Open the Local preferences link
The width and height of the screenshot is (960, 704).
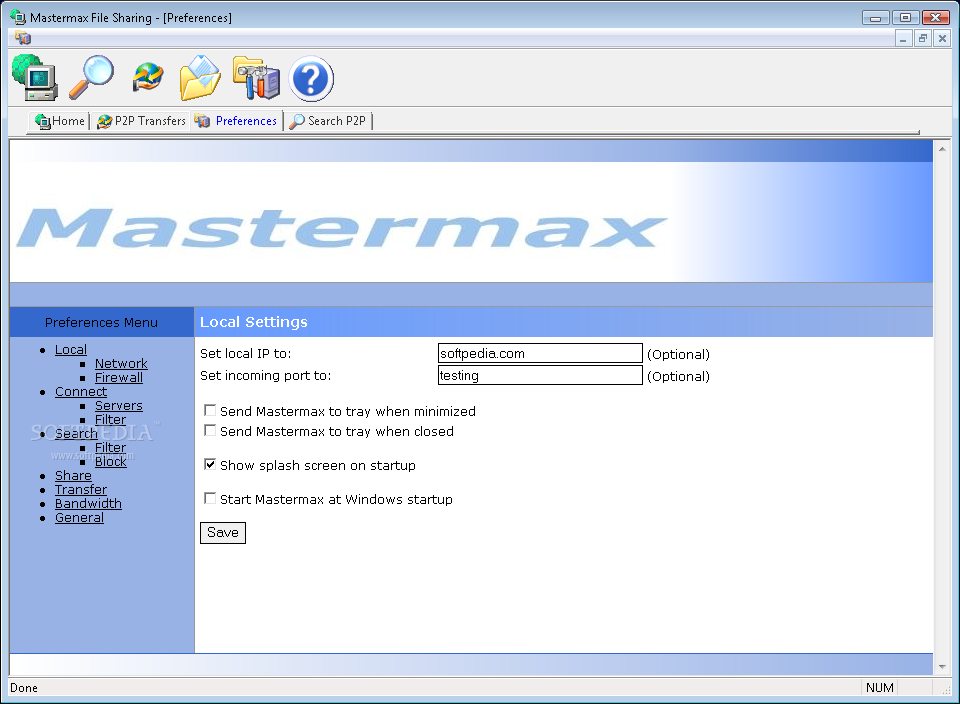70,350
